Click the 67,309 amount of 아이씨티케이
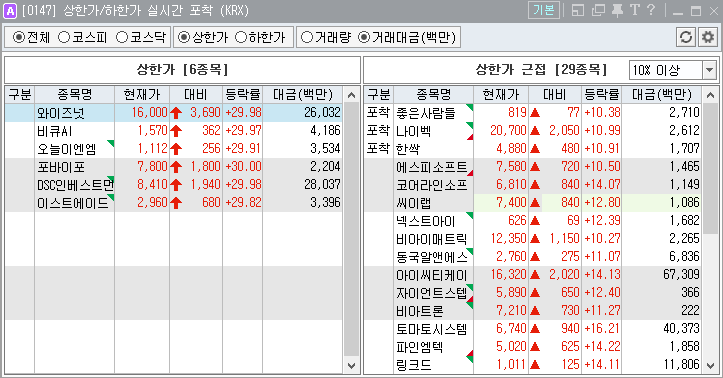Image resolution: width=723 pixels, height=378 pixels. pyautogui.click(x=681, y=275)
